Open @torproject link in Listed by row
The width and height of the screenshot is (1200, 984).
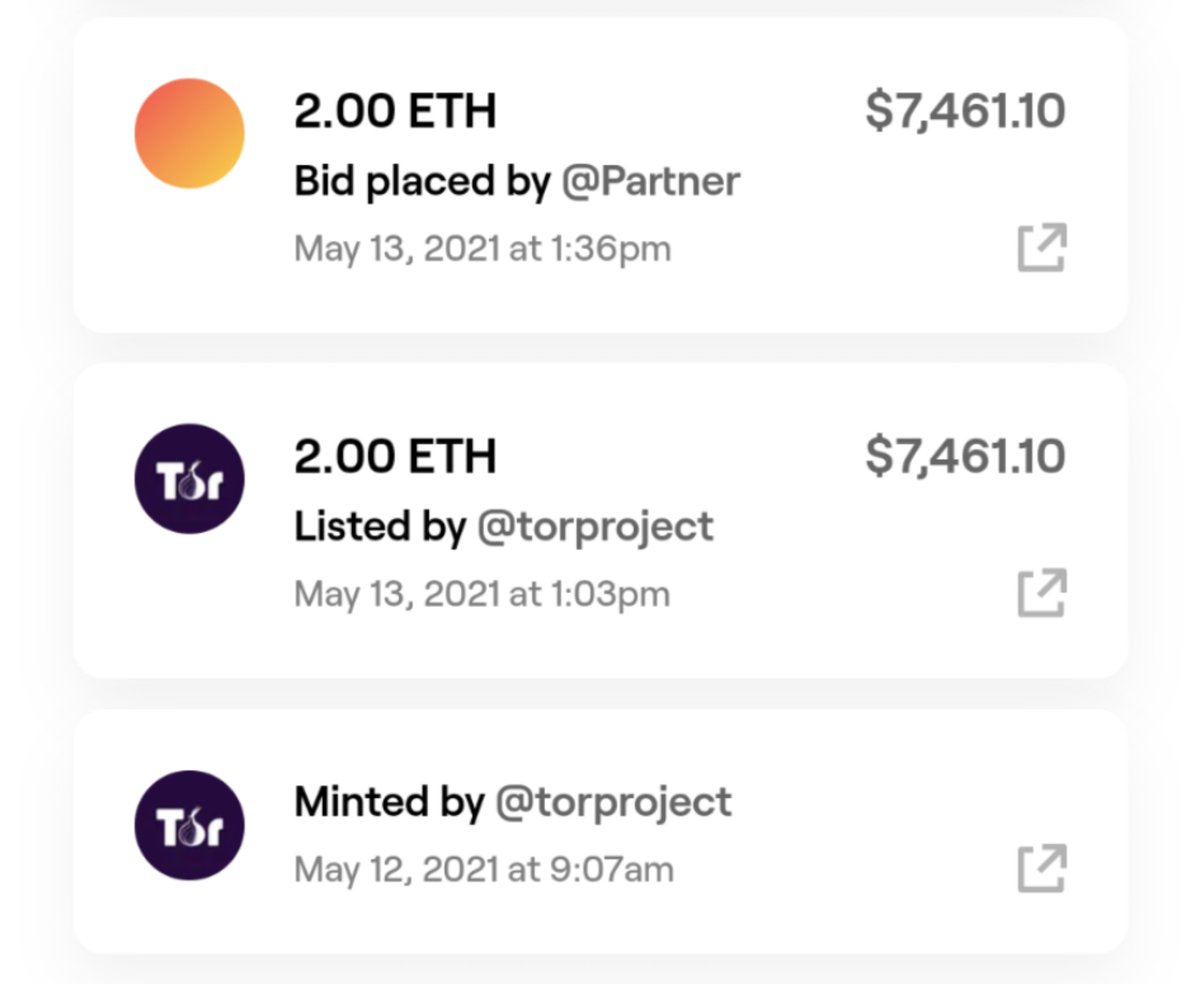595,527
